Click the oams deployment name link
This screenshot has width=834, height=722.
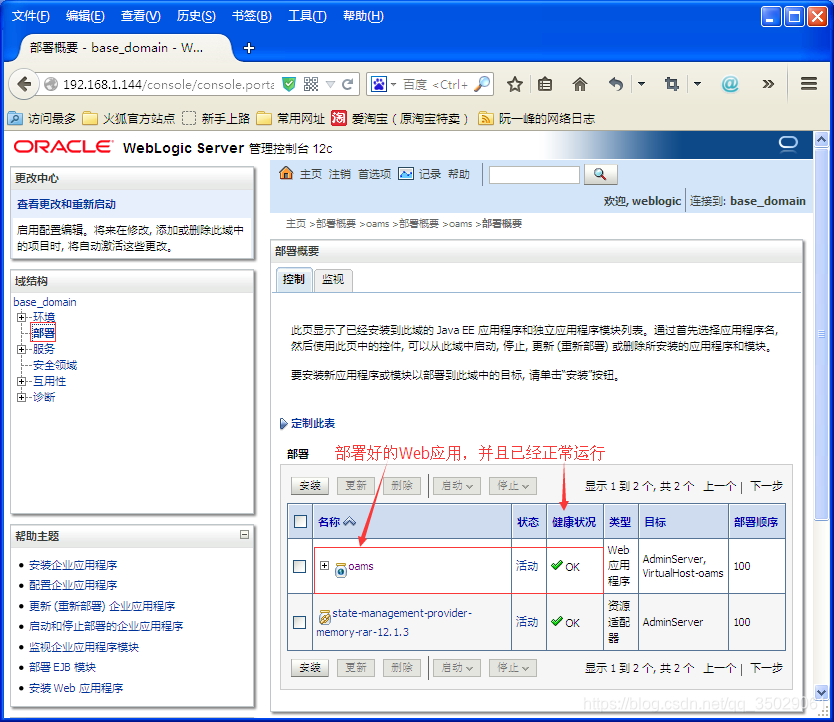(x=361, y=566)
